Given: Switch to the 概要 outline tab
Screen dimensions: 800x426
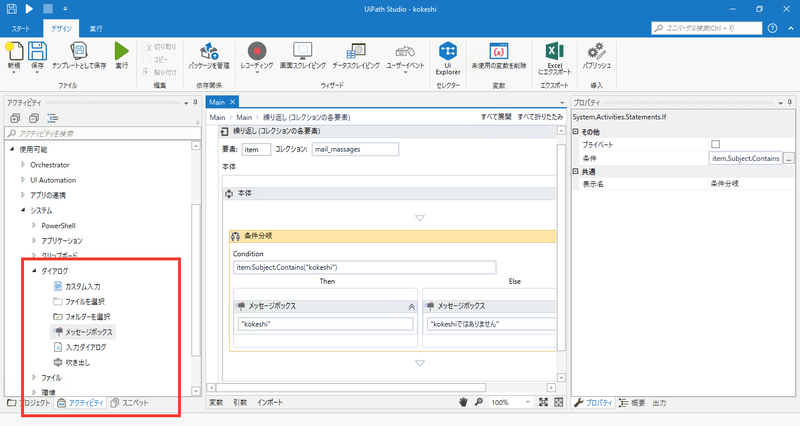Looking at the screenshot, I should (x=632, y=403).
